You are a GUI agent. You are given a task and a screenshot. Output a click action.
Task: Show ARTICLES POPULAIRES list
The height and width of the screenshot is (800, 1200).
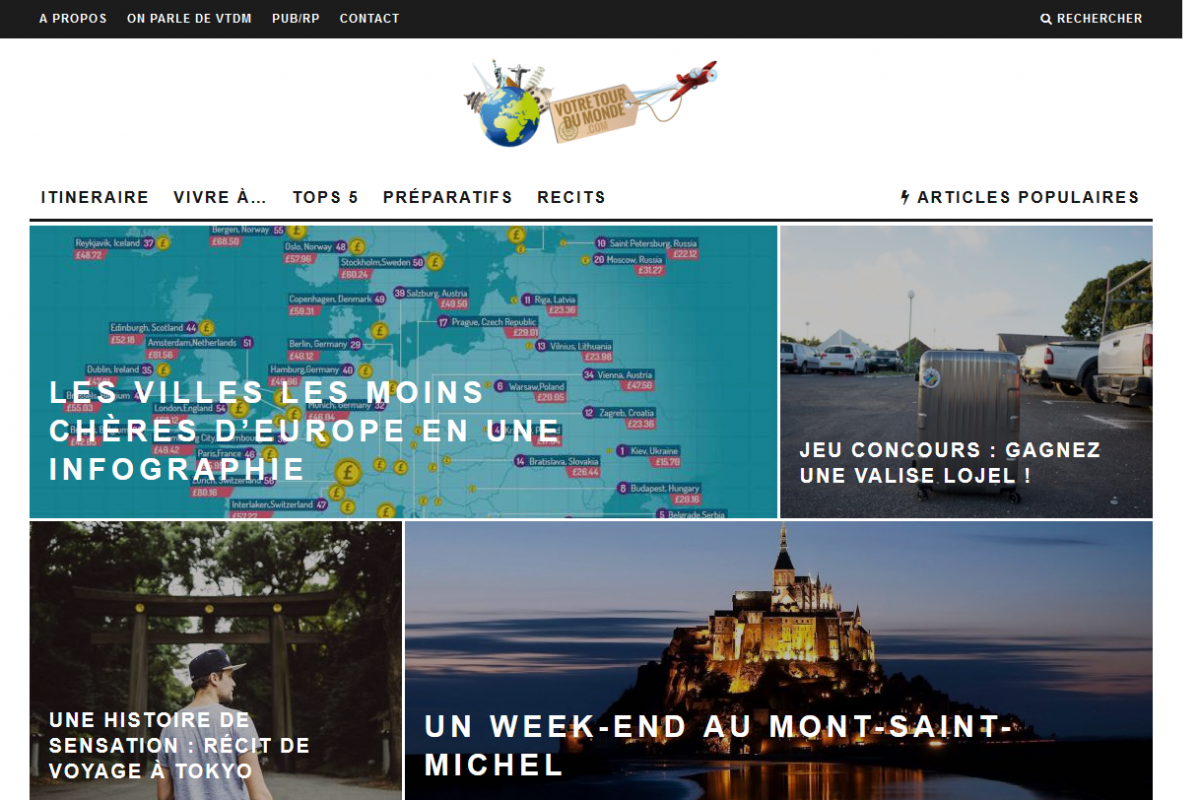[1028, 197]
